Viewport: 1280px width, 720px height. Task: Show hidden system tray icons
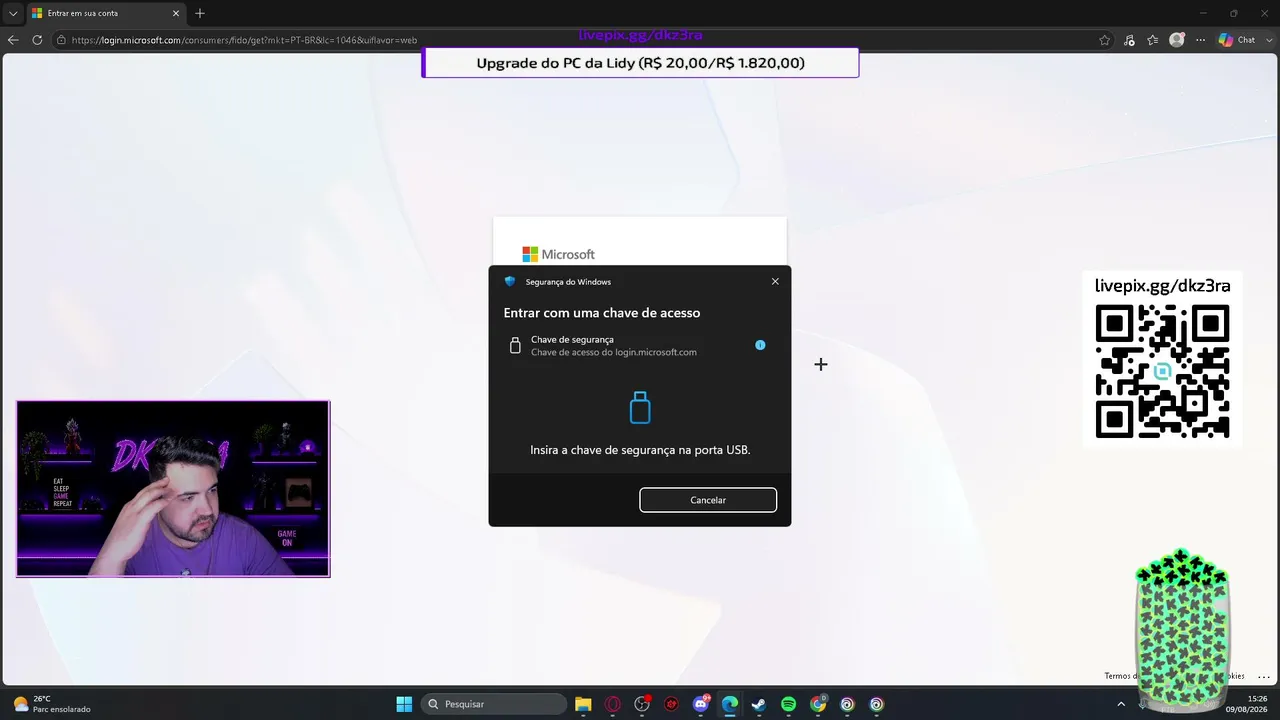tap(1120, 704)
